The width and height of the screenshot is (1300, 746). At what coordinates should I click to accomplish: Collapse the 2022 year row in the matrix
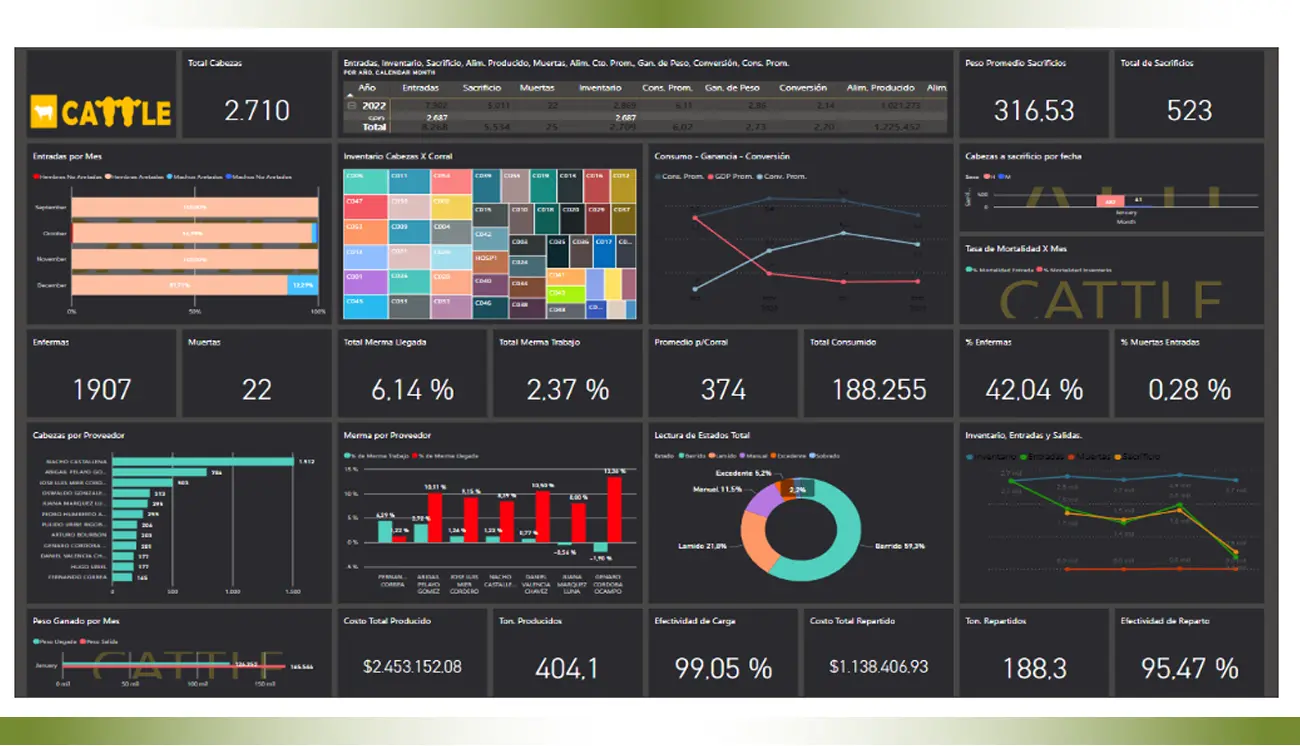point(351,105)
